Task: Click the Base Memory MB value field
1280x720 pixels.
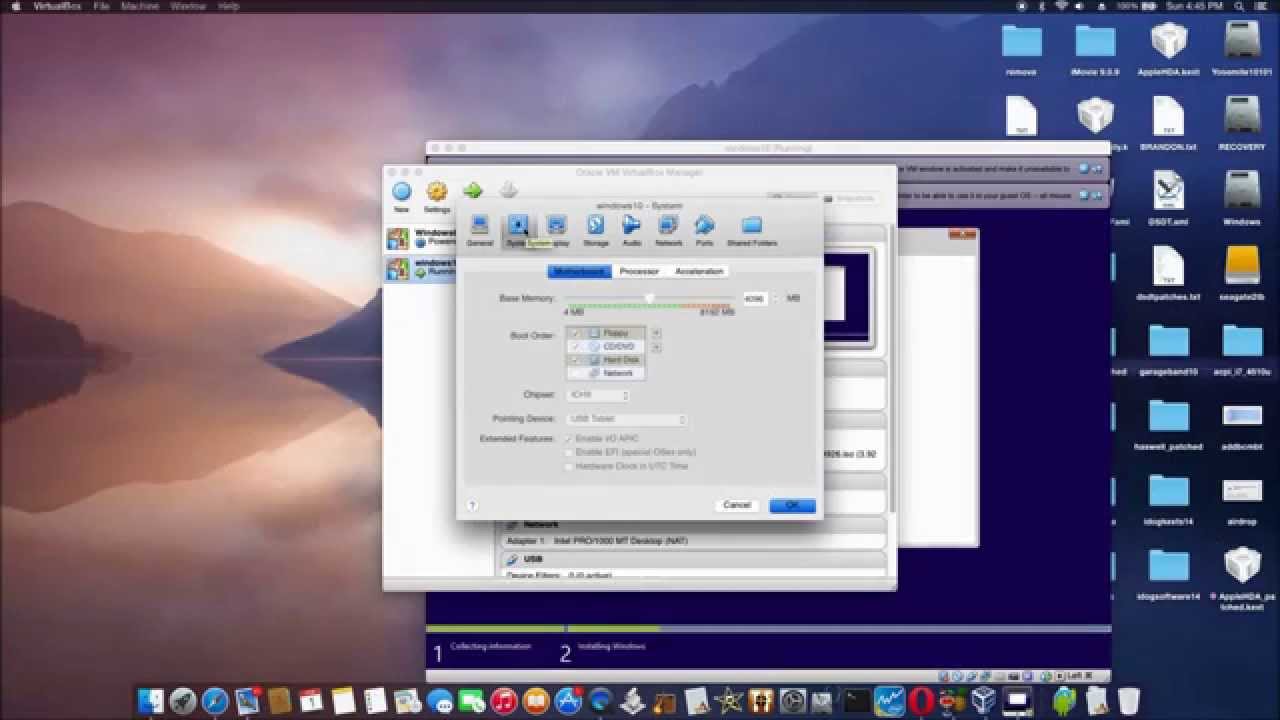Action: [754, 298]
